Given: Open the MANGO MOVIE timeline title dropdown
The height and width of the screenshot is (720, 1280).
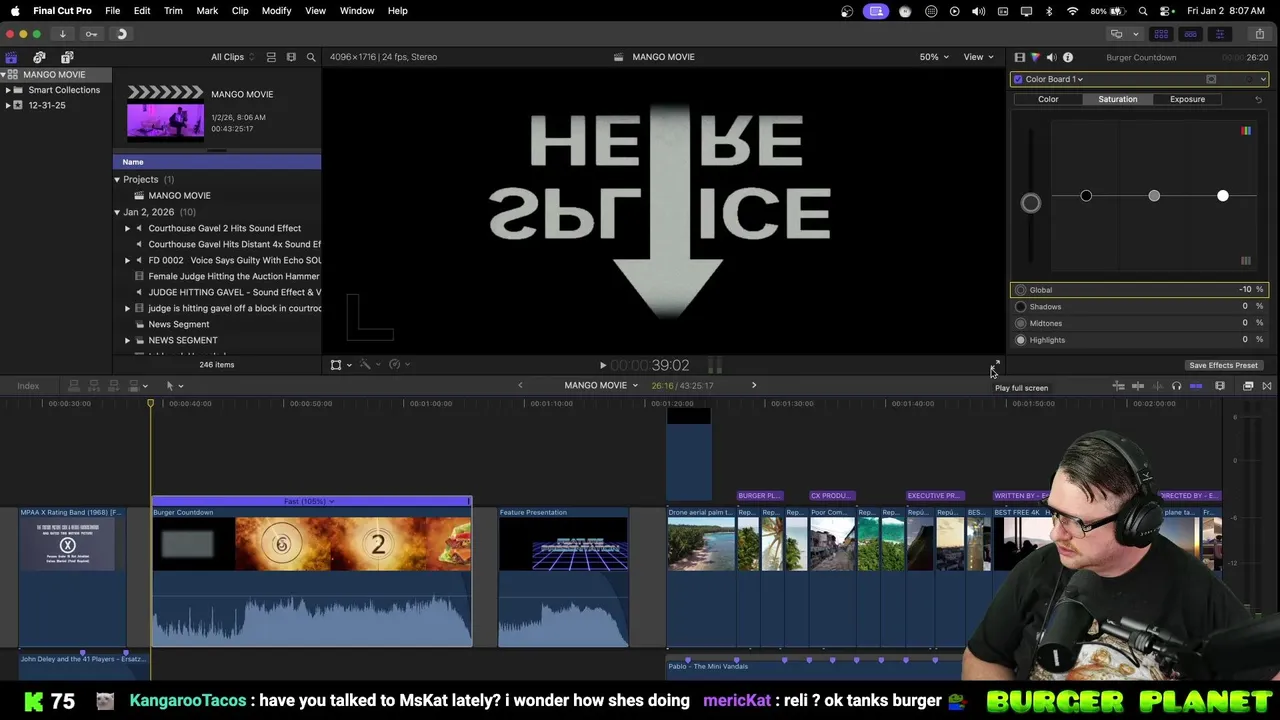Looking at the screenshot, I should pyautogui.click(x=600, y=385).
